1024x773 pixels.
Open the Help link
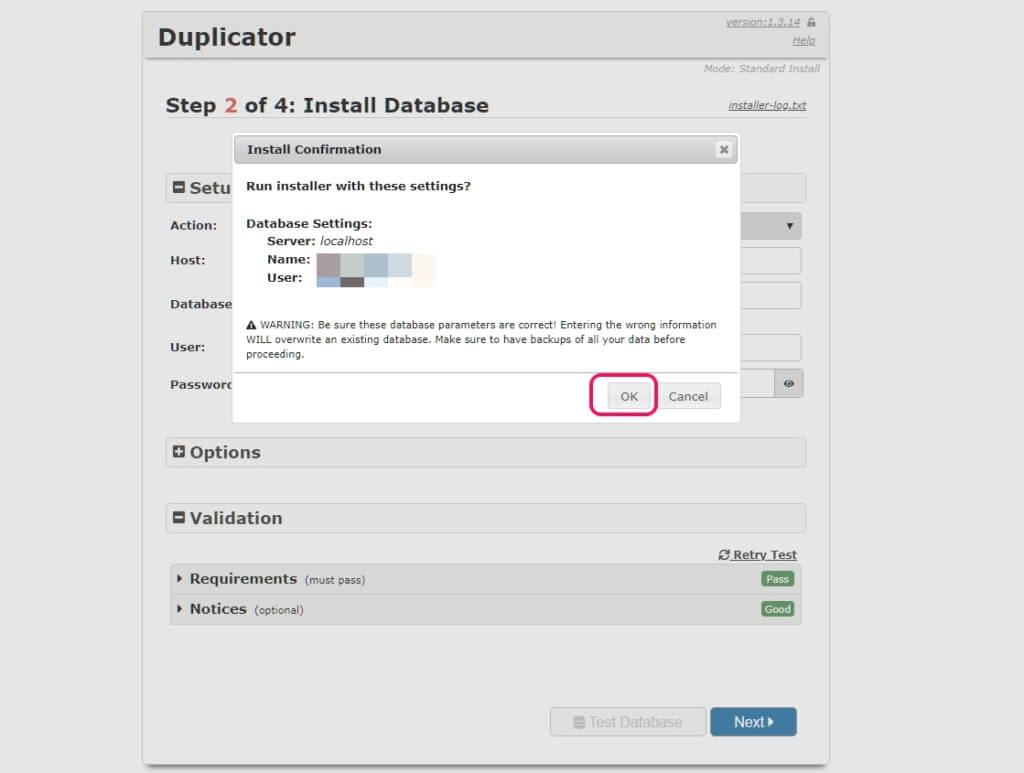click(803, 41)
